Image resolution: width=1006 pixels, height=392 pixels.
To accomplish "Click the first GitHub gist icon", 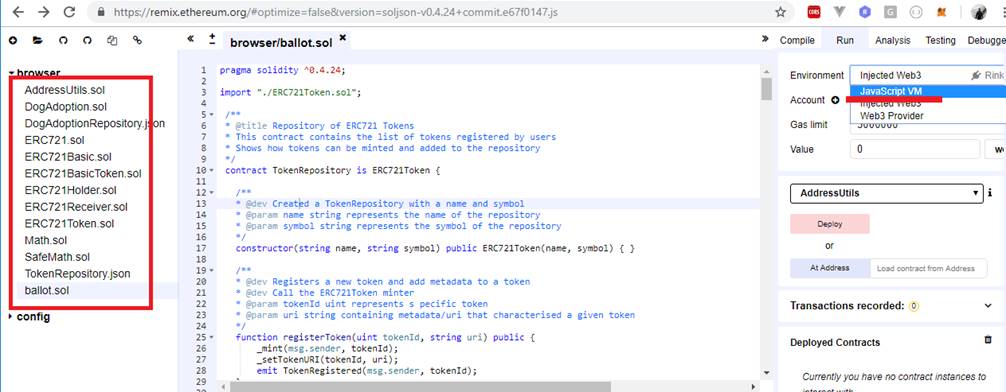I will 63,40.
